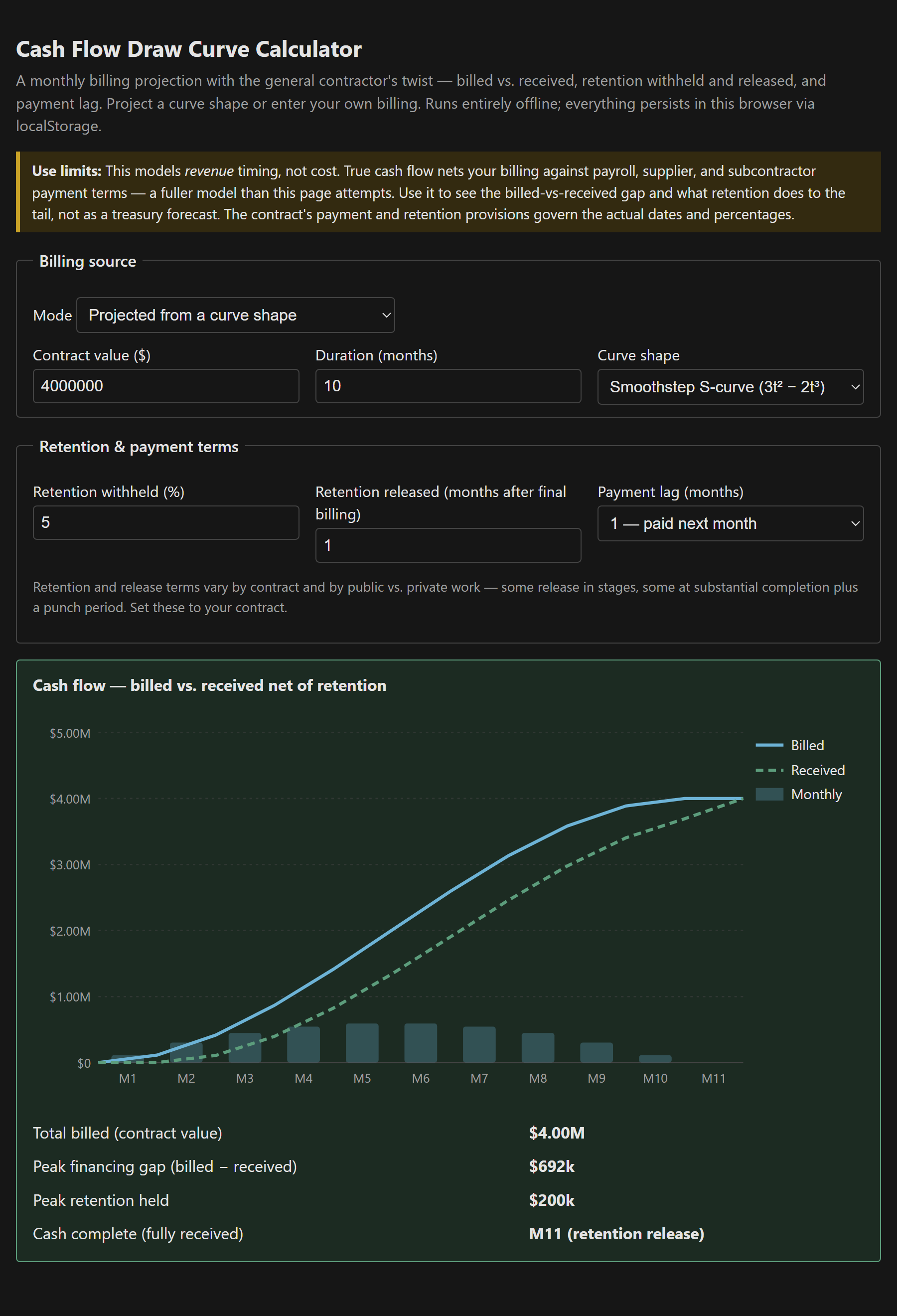Click the "Billing source" section heading
Viewport: 897px width, 1316px height.
(88, 261)
